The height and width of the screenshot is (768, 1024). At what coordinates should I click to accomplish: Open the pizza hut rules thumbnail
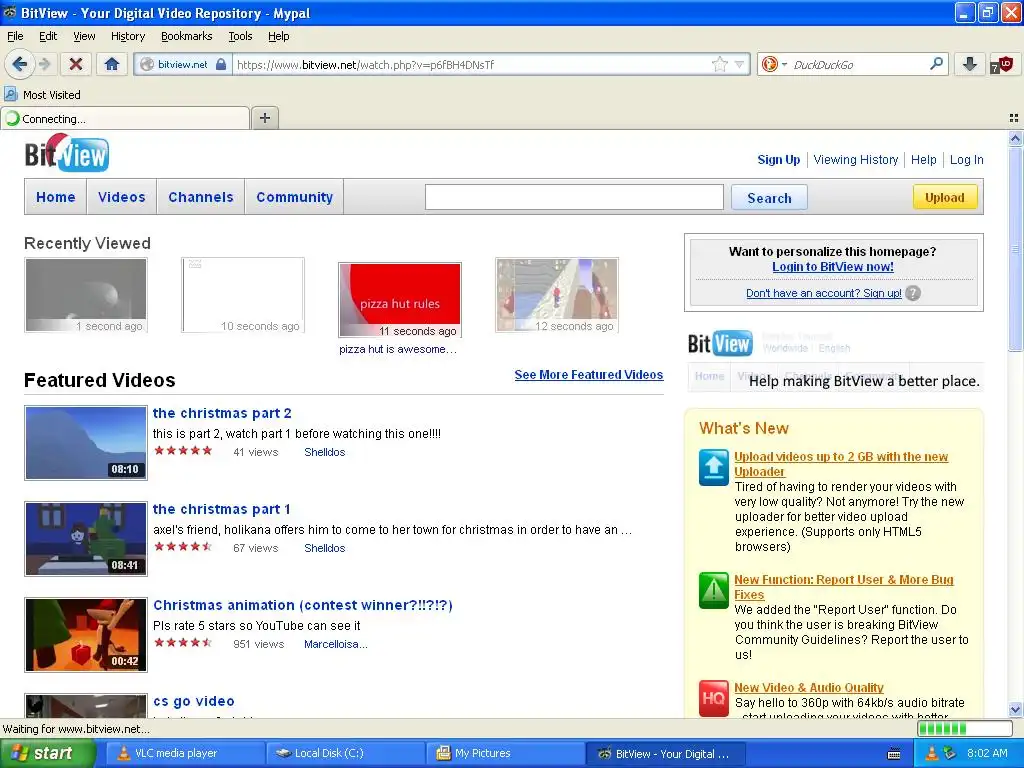point(400,300)
